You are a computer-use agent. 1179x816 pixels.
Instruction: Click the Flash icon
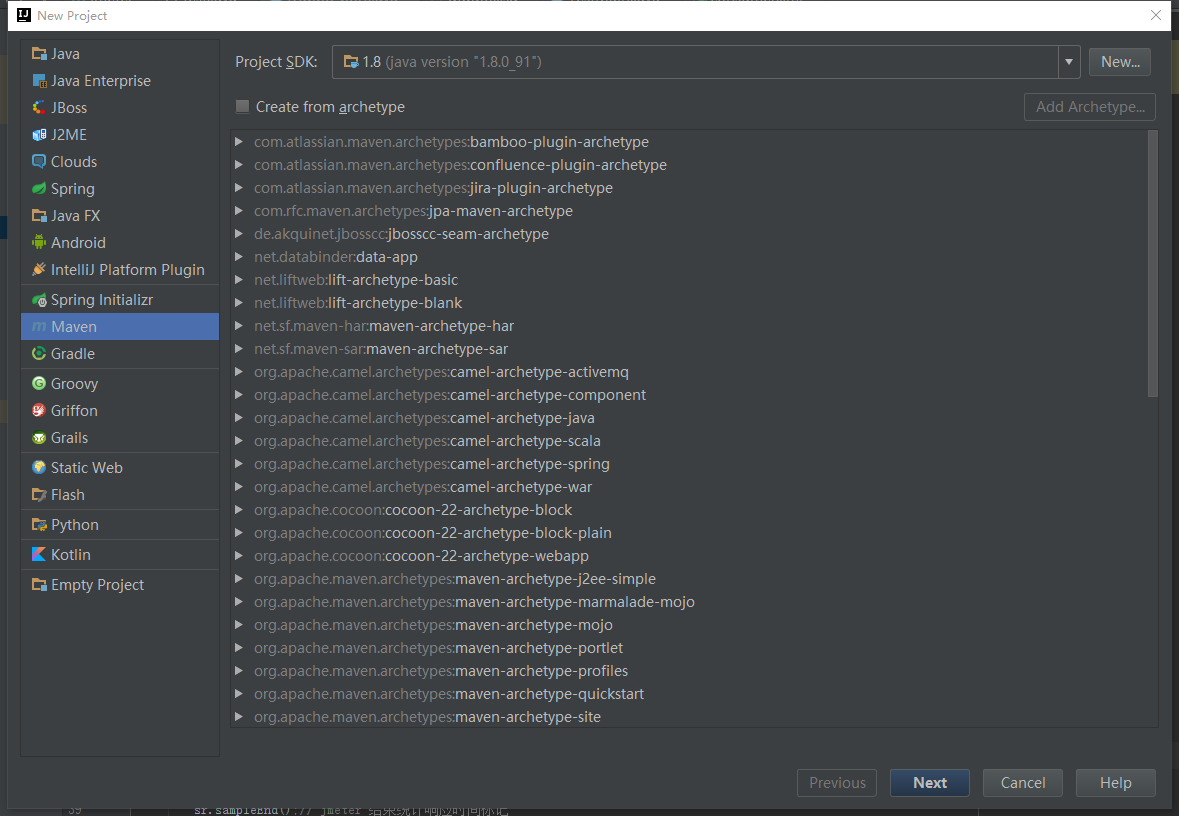39,495
